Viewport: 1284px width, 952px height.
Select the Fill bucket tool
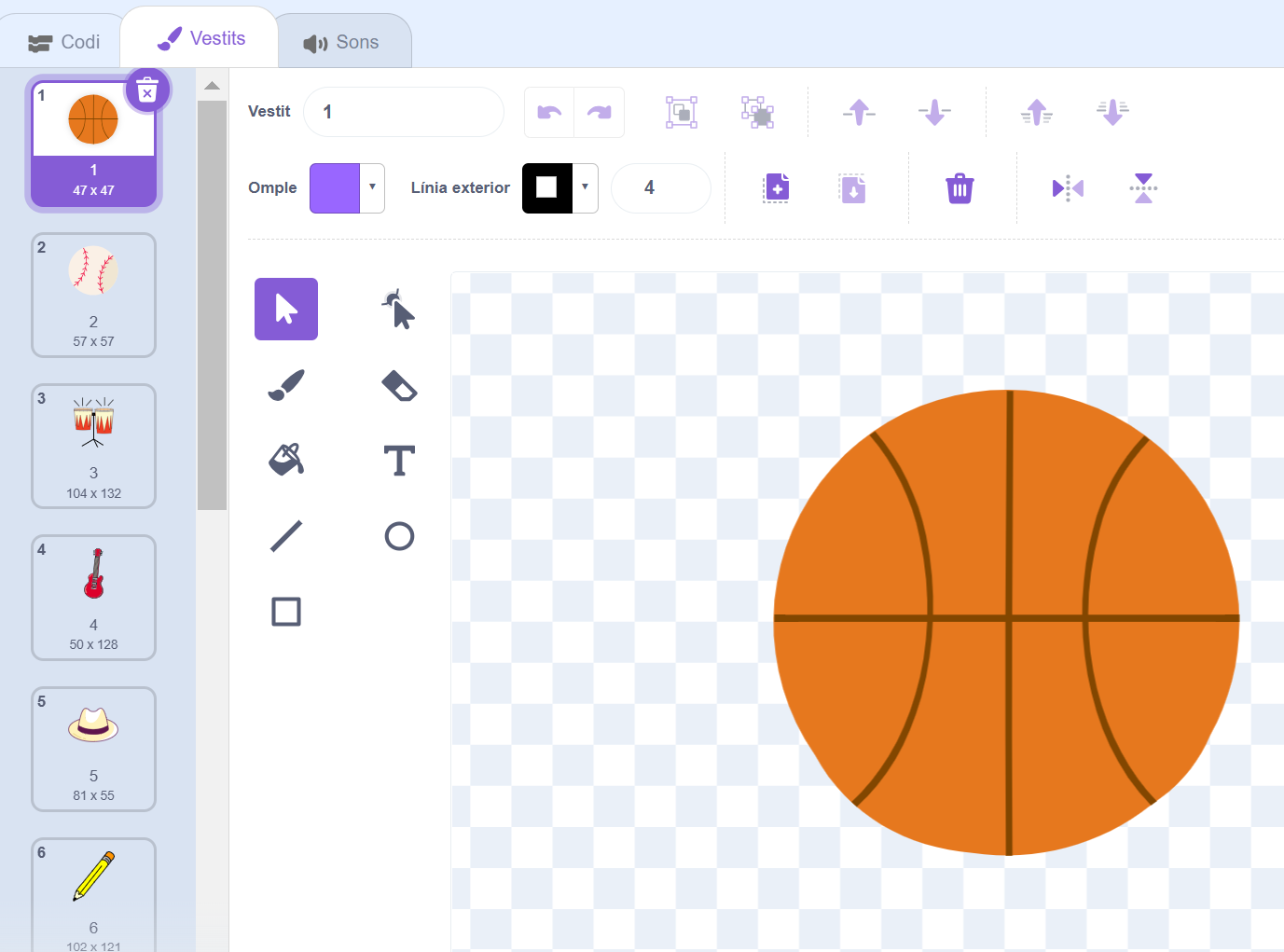286,460
